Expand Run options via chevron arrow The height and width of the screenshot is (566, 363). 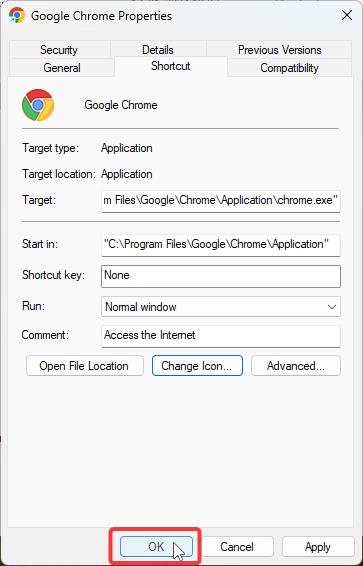[332, 307]
